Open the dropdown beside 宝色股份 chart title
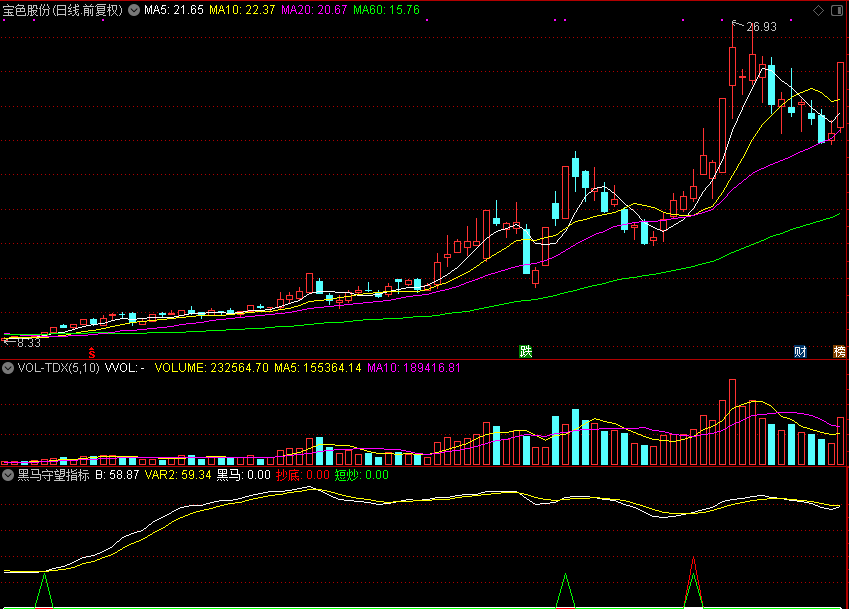 pos(134,10)
